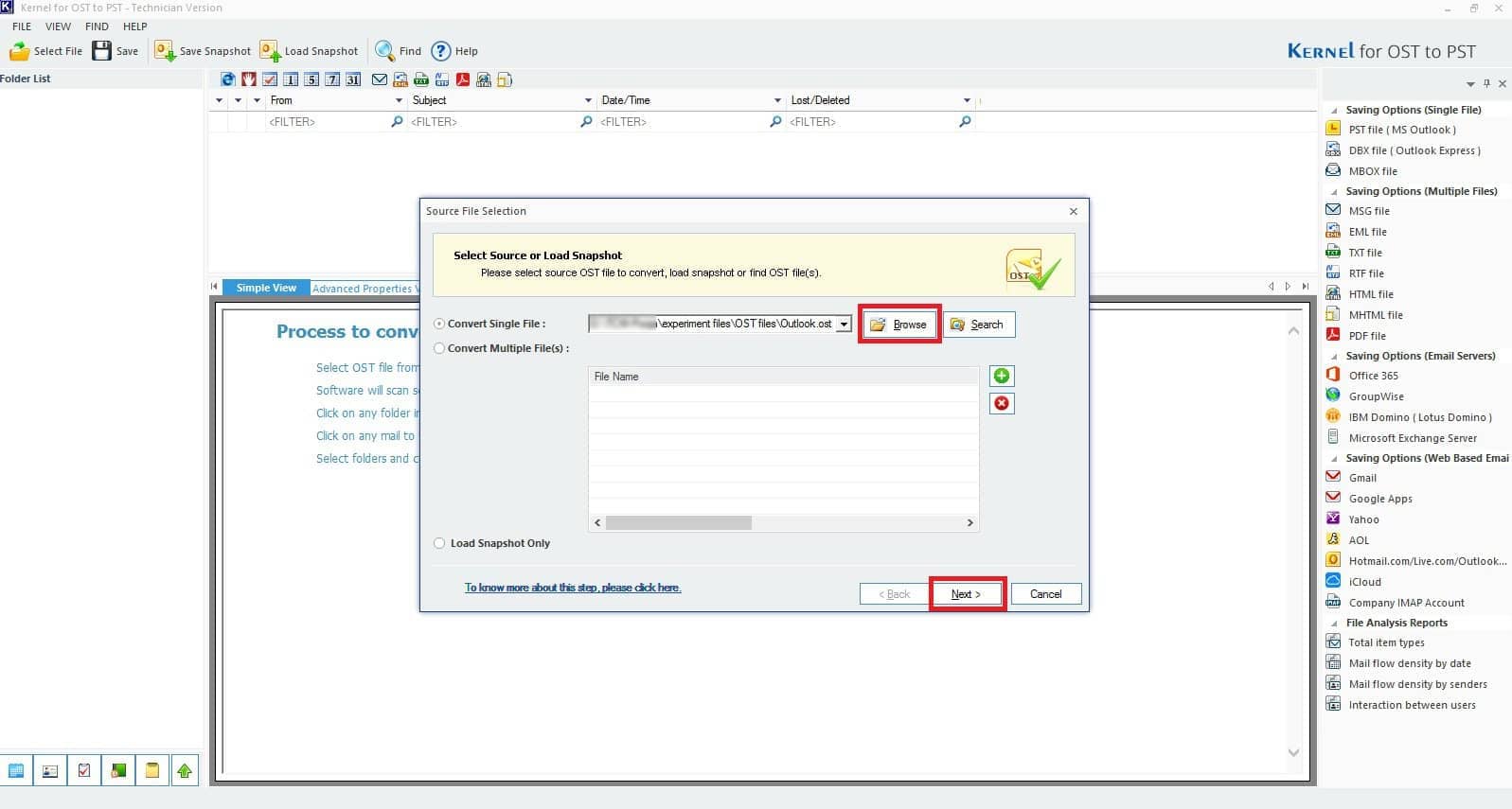Viewport: 1512px width, 809px height.
Task: Switch to the Advanced Properties View tab
Action: pyautogui.click(x=365, y=289)
